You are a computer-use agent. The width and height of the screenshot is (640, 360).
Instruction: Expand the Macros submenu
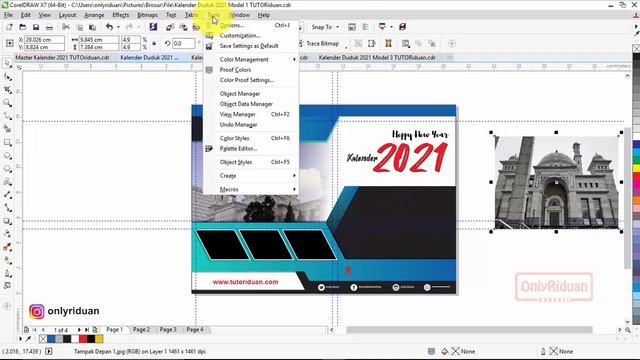(257, 189)
